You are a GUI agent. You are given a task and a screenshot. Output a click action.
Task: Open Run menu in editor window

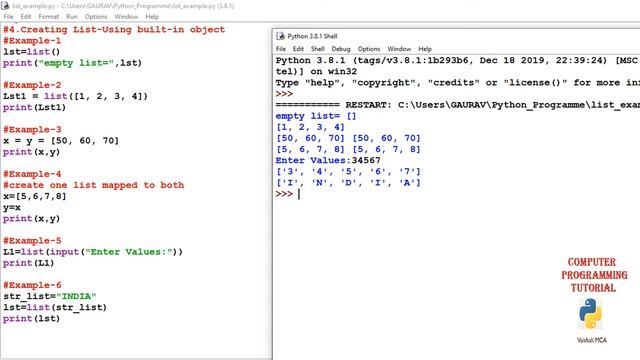72,17
